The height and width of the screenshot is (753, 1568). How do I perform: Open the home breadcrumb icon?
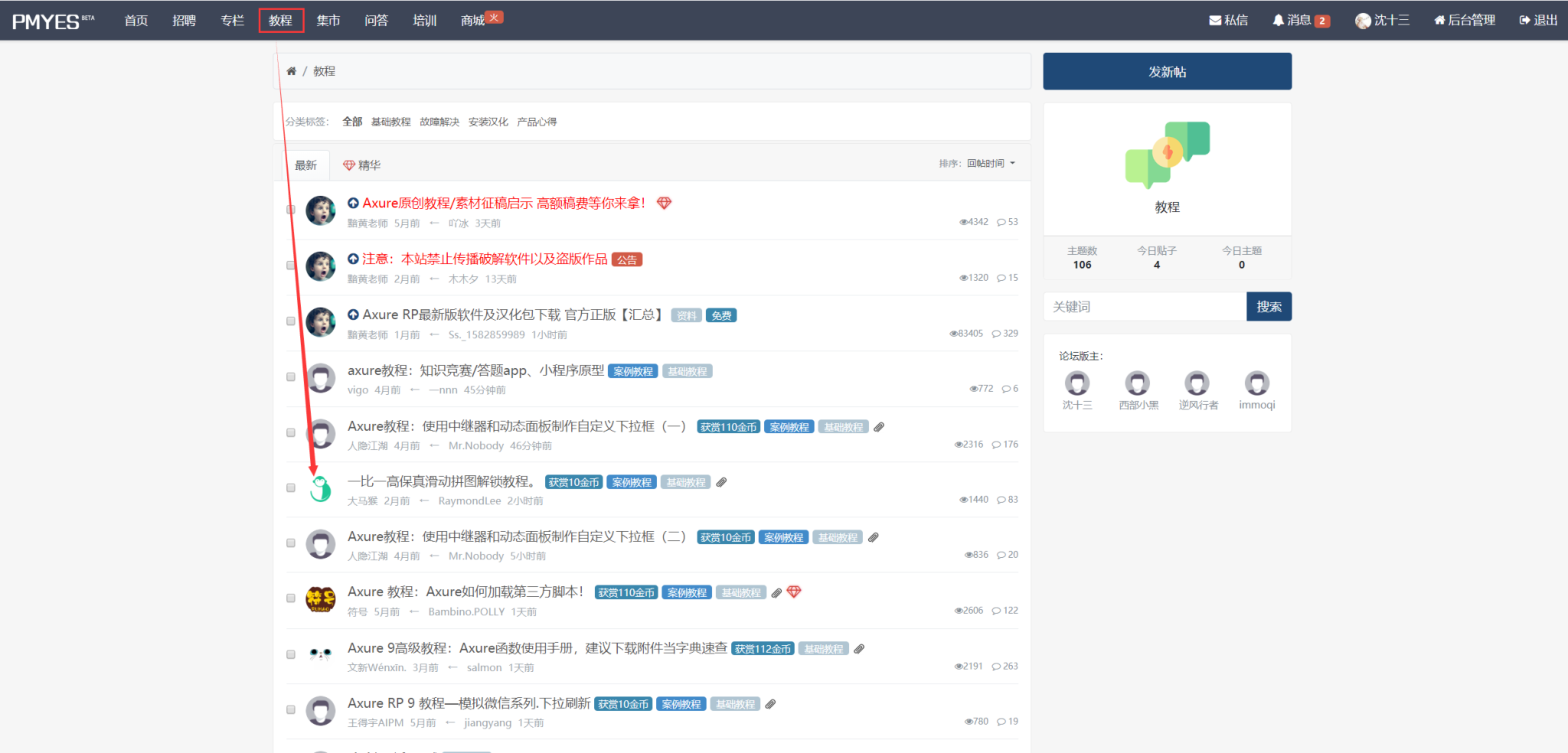tap(291, 71)
